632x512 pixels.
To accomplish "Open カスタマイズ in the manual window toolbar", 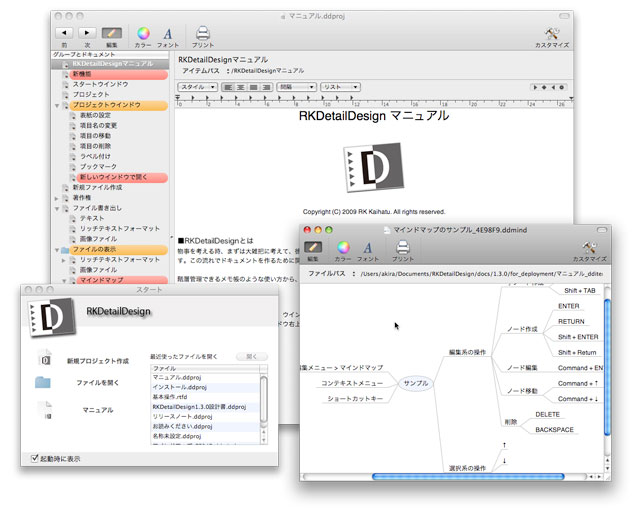I will 552,33.
